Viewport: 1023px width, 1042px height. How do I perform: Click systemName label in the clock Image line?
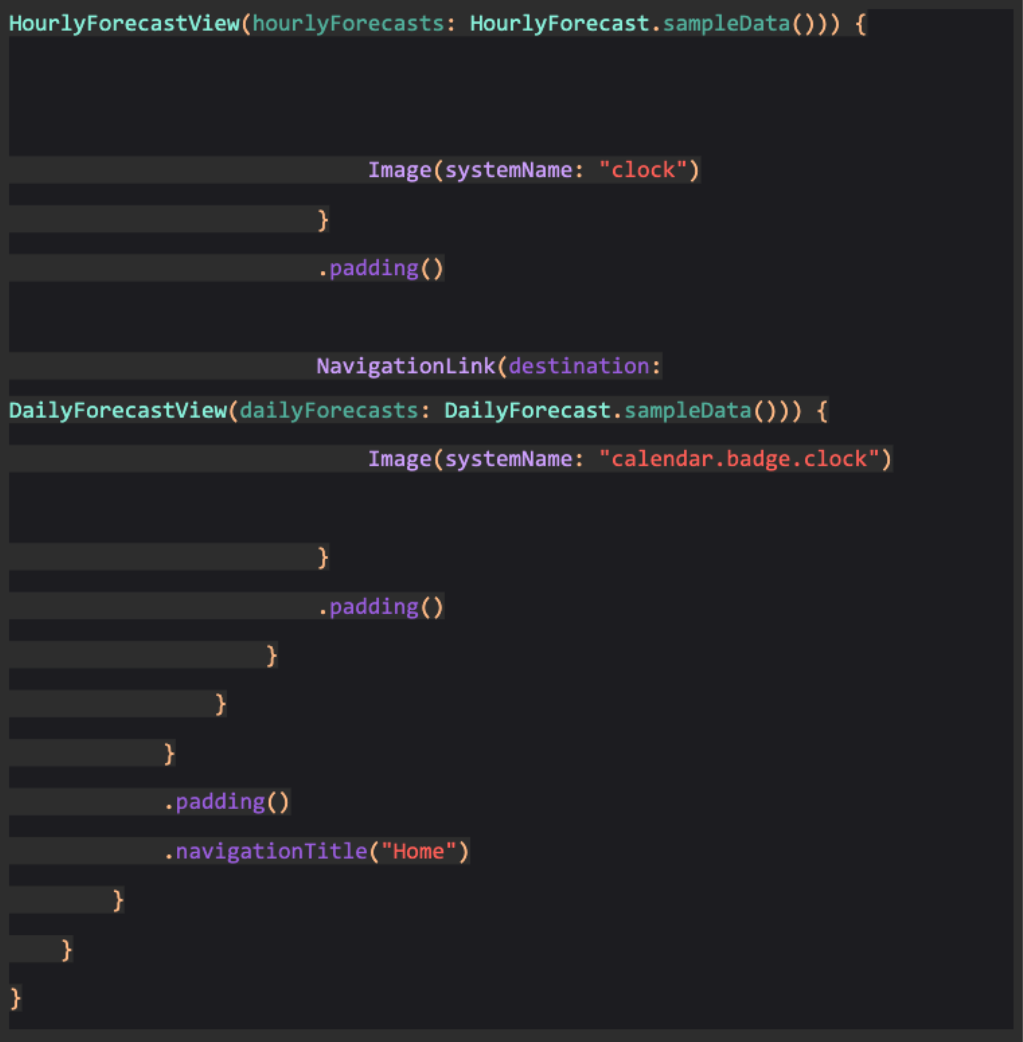click(508, 170)
